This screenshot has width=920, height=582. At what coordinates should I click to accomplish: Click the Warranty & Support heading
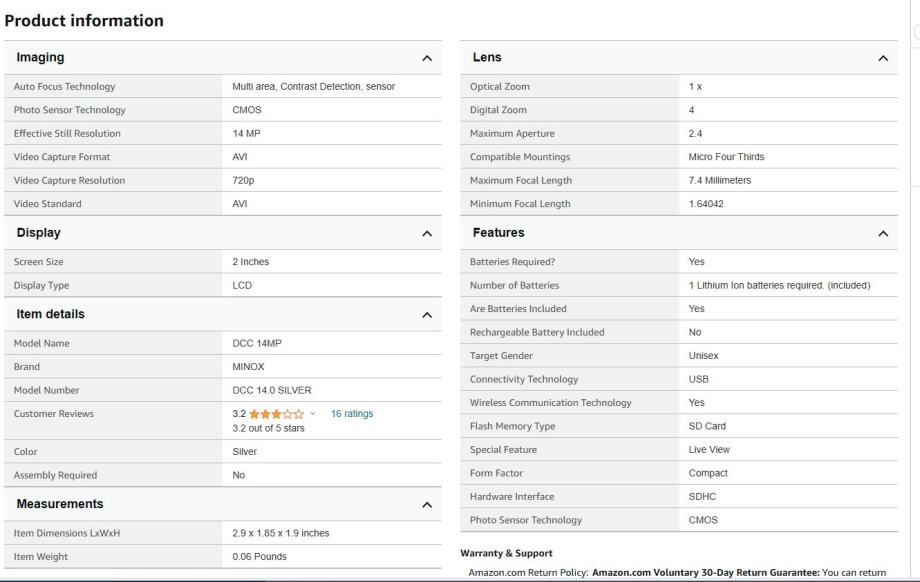point(506,552)
